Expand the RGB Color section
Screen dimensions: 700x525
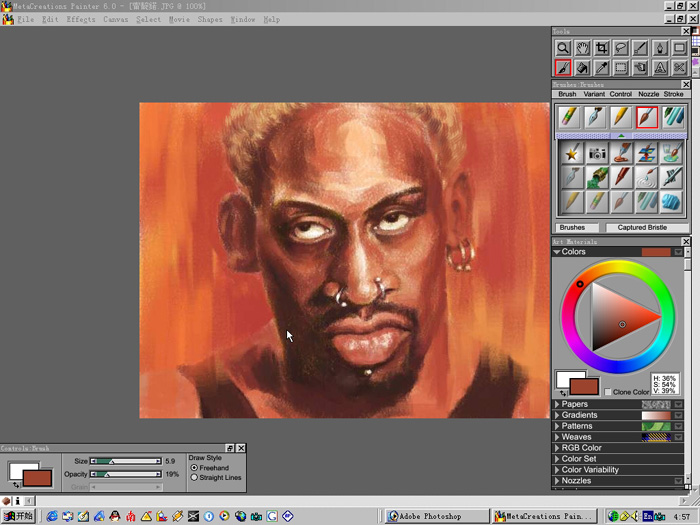click(x=557, y=448)
